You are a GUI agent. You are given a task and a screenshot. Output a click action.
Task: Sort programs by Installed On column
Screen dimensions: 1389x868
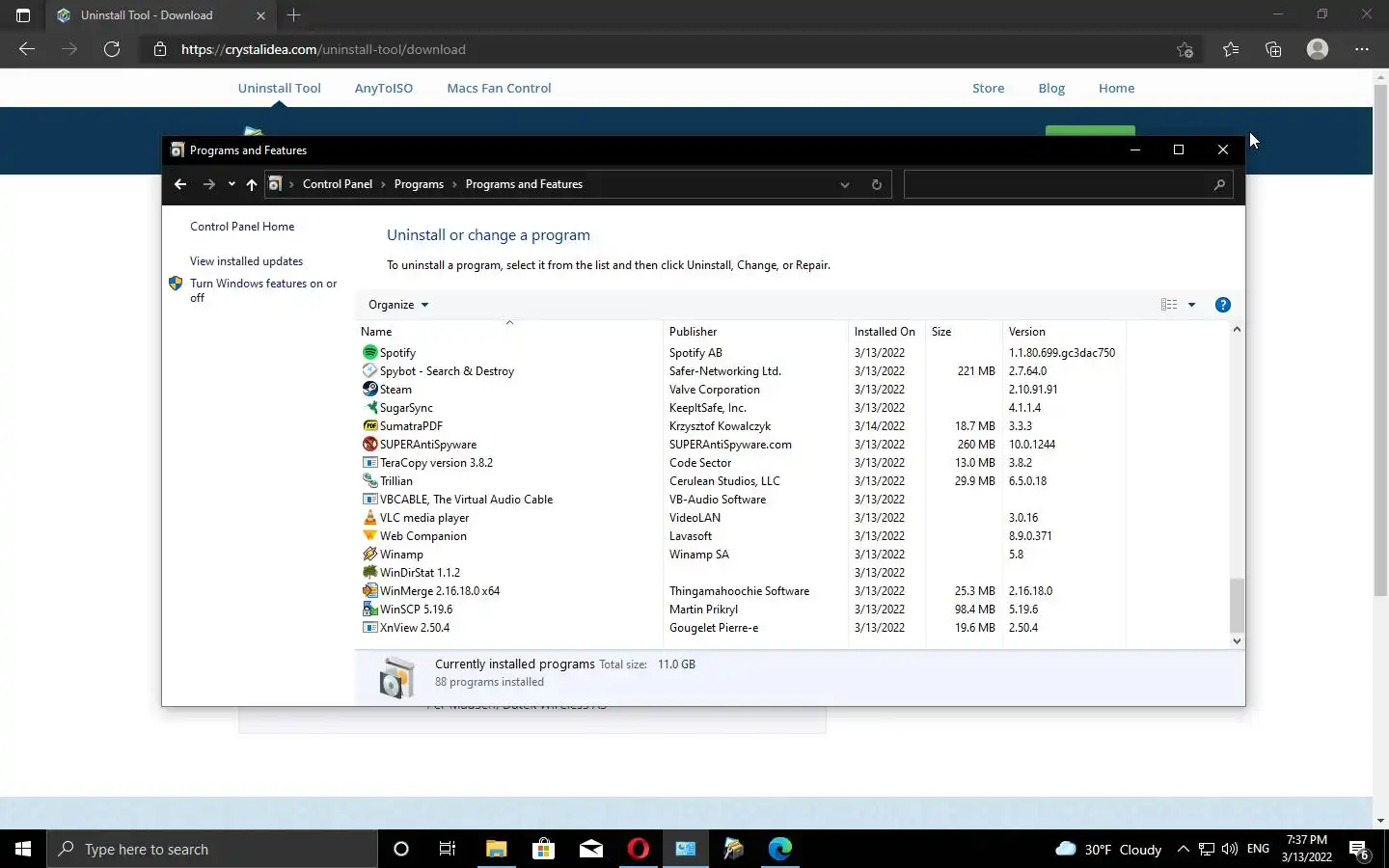[886, 331]
